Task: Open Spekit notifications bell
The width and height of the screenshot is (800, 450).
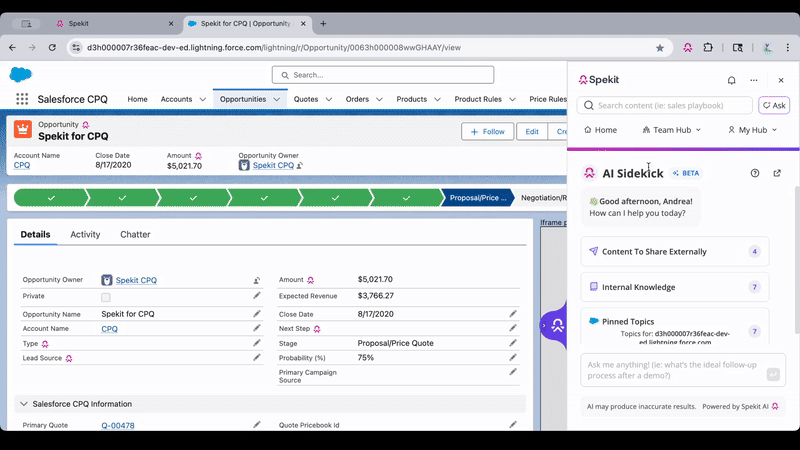Action: coord(731,80)
